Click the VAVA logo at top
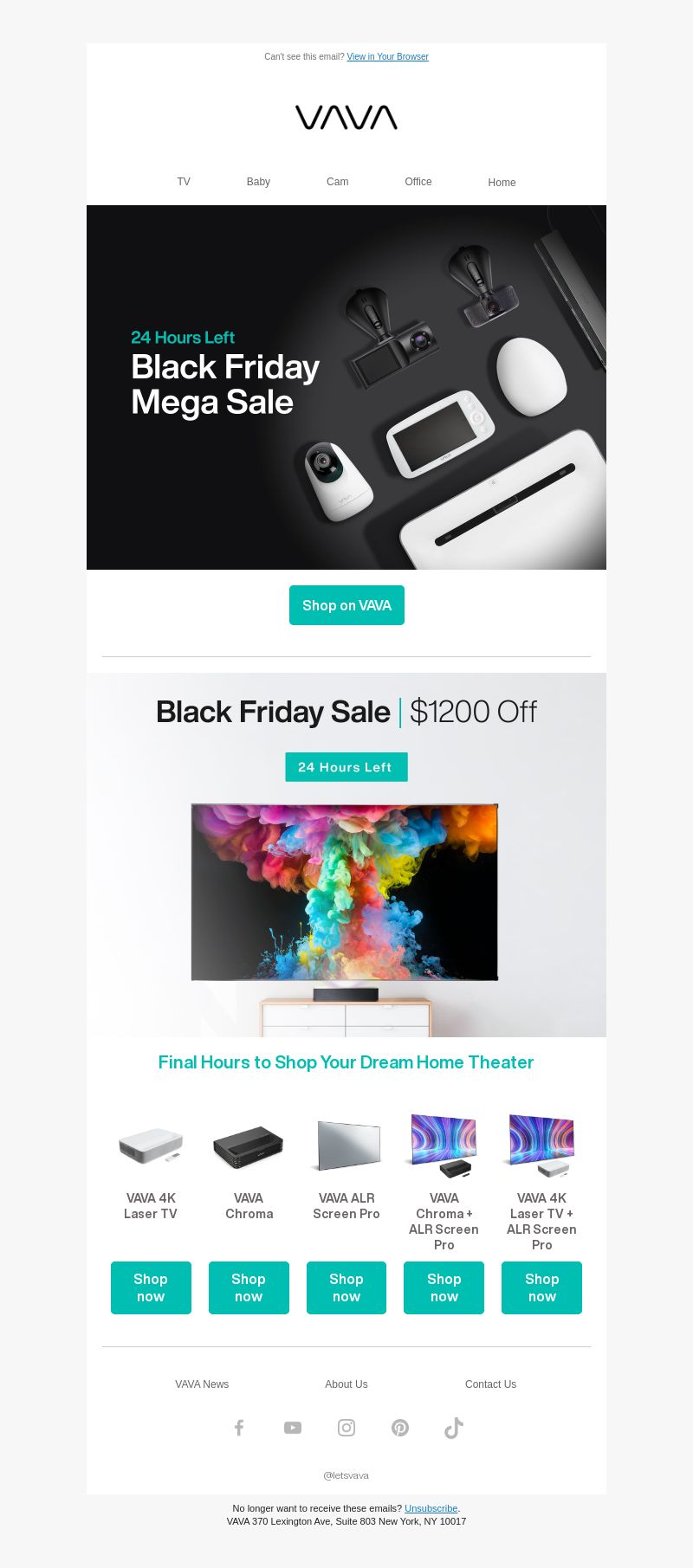 click(x=346, y=118)
